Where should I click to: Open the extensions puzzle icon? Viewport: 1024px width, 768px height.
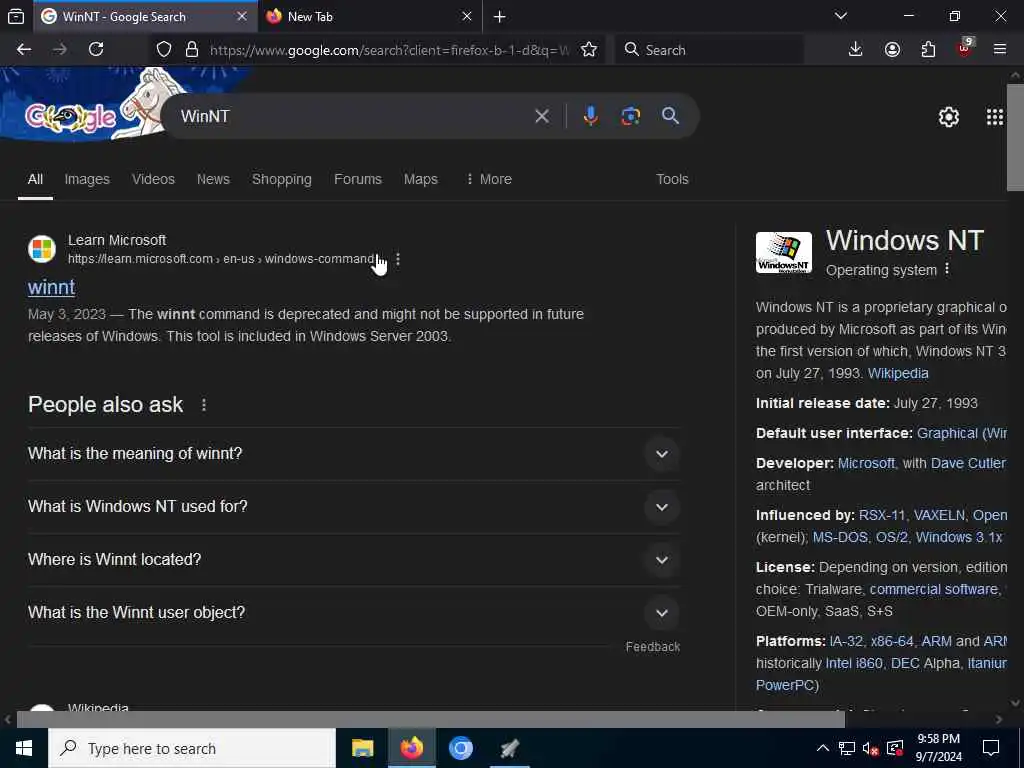tap(928, 50)
